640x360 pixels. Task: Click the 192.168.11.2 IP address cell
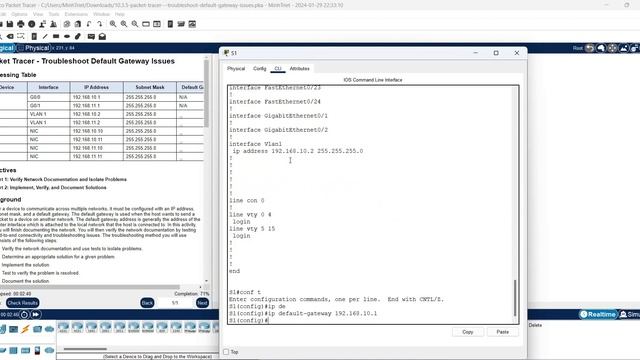96,122
